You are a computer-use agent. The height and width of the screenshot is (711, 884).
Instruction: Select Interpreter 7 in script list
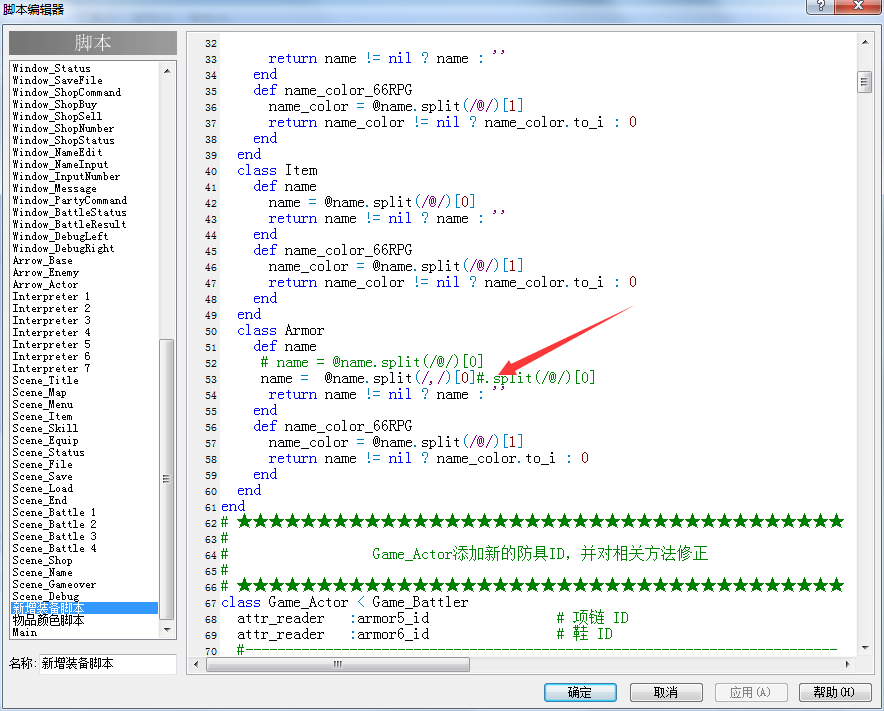(51, 368)
